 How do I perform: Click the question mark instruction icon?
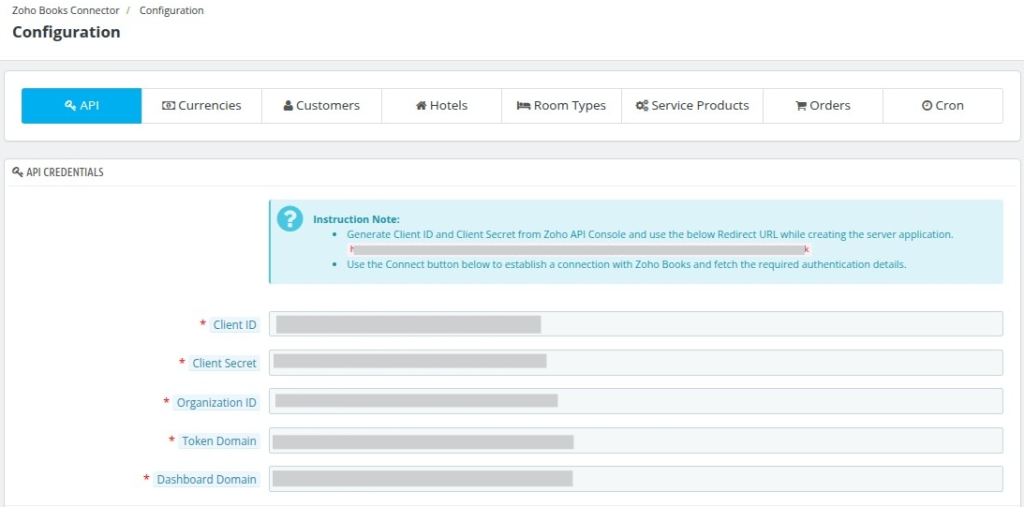pos(290,219)
